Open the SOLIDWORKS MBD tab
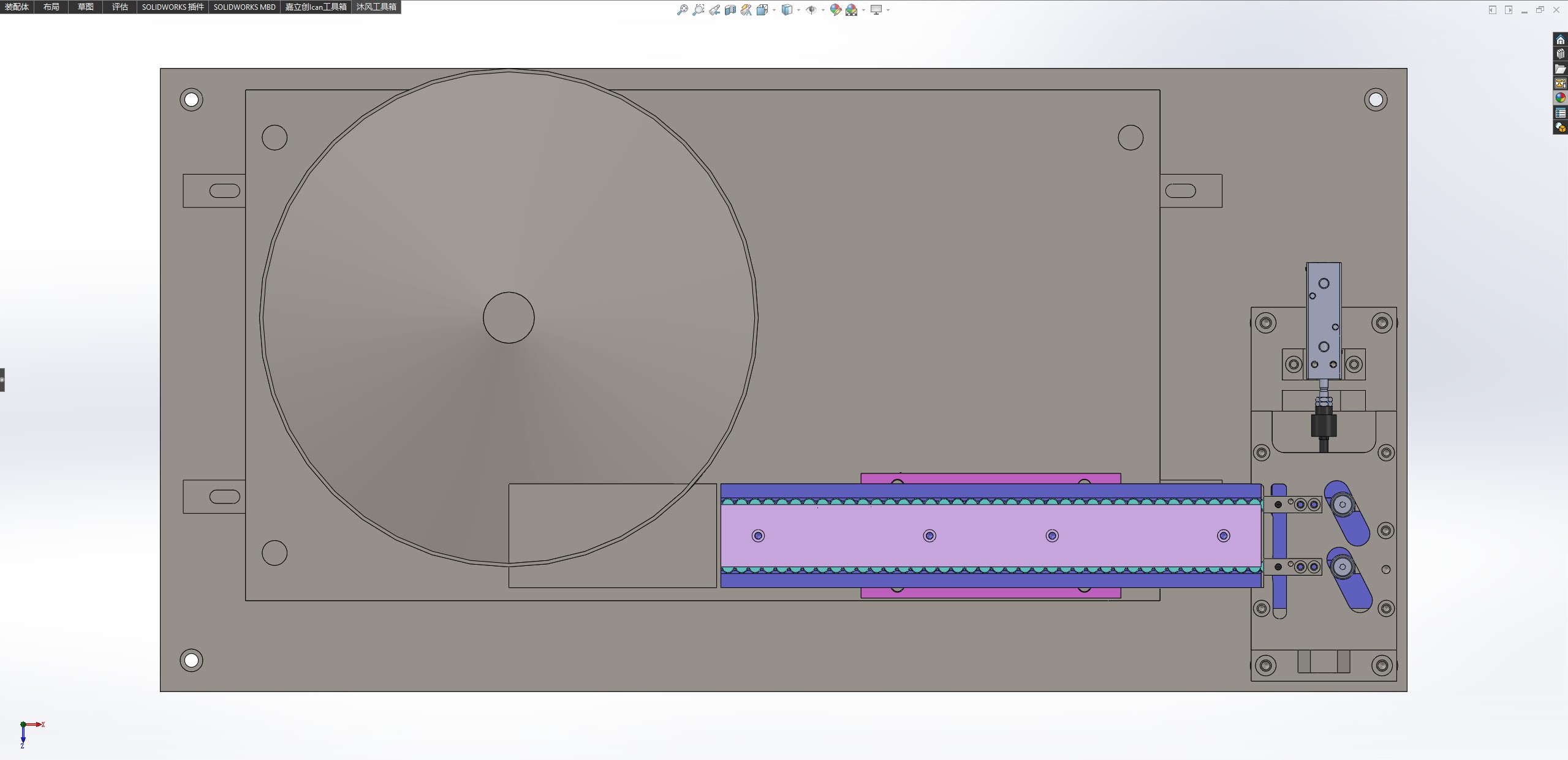This screenshot has width=1568, height=760. [244, 7]
